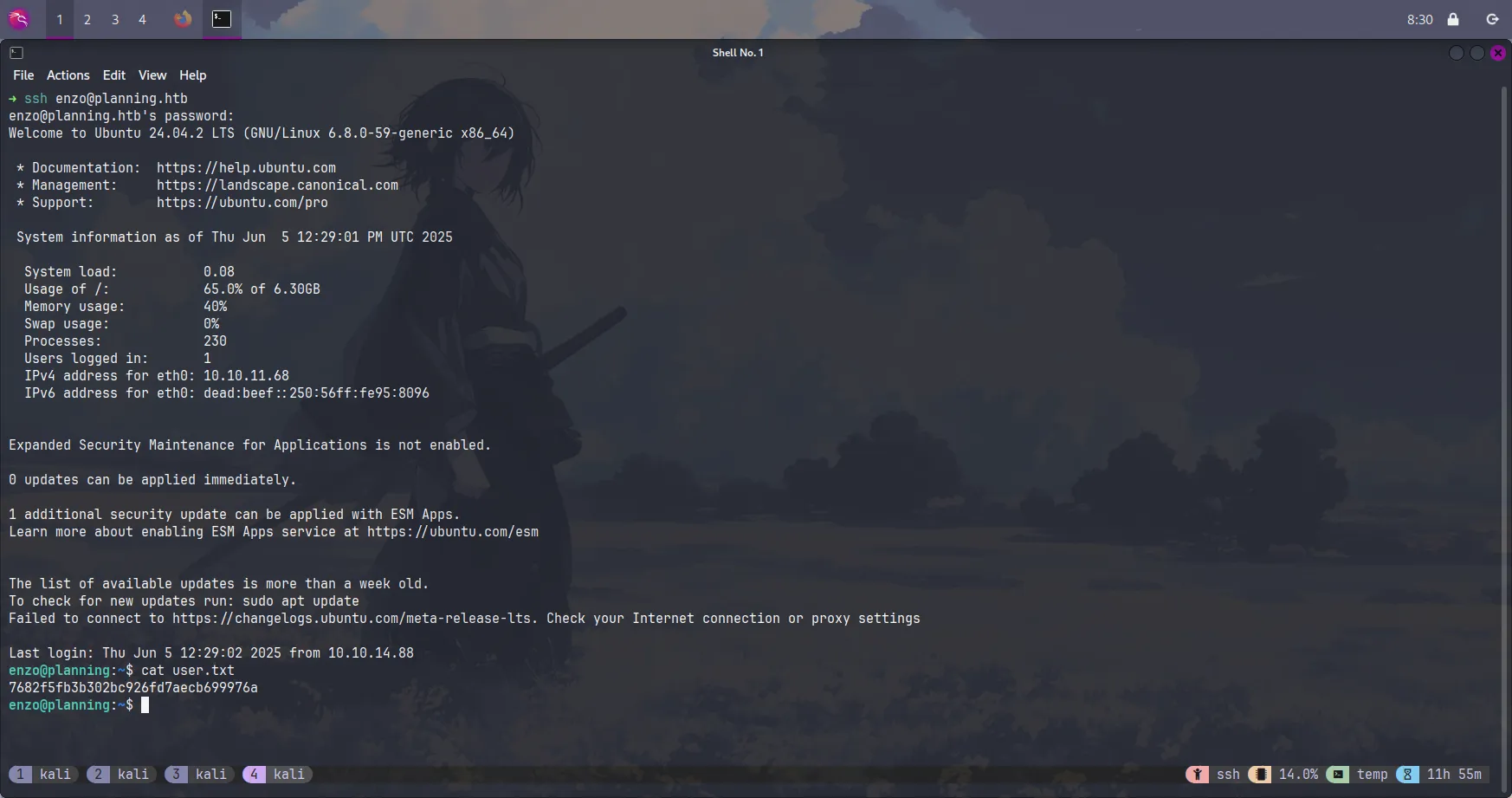The width and height of the screenshot is (1512, 798).
Task: Click the terminal window icon in title bar
Action: [16, 53]
